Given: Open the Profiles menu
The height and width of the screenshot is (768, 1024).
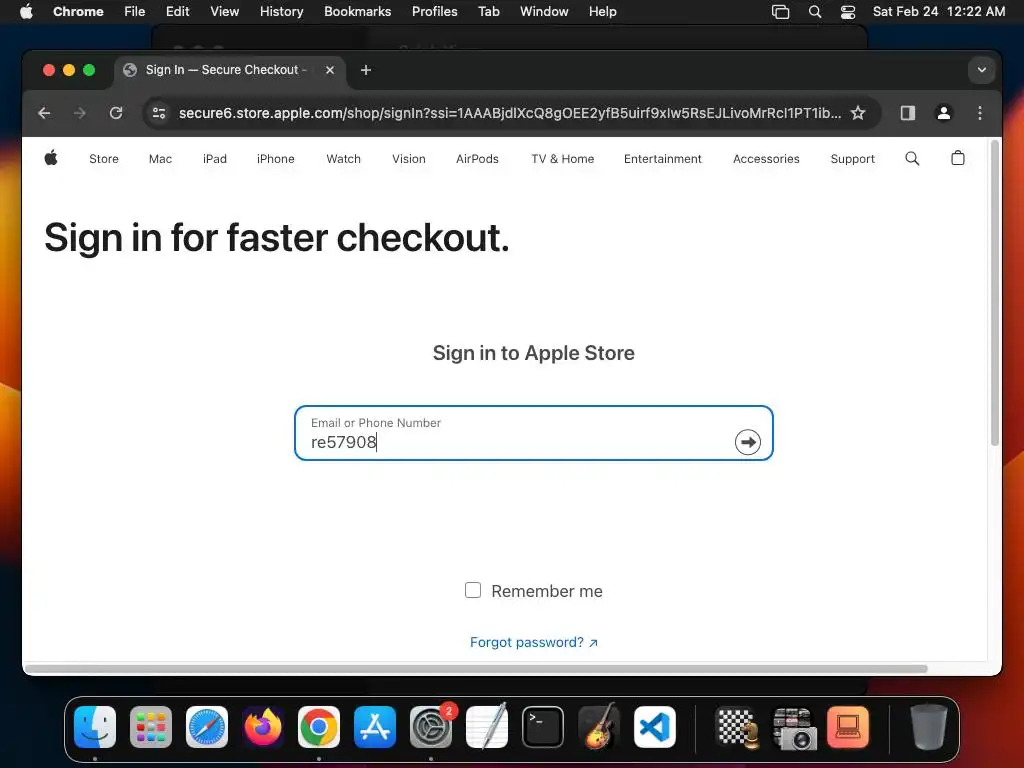Looking at the screenshot, I should tap(434, 11).
